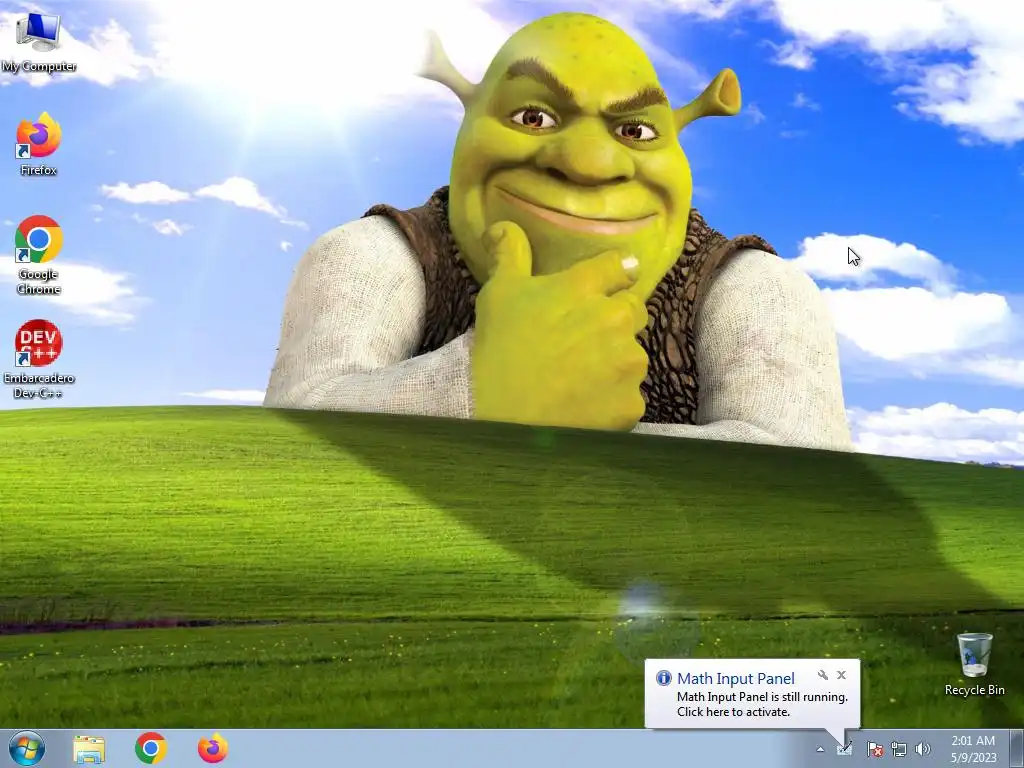Viewport: 1024px width, 768px height.
Task: Launch Firefox from the taskbar
Action: coord(213,748)
